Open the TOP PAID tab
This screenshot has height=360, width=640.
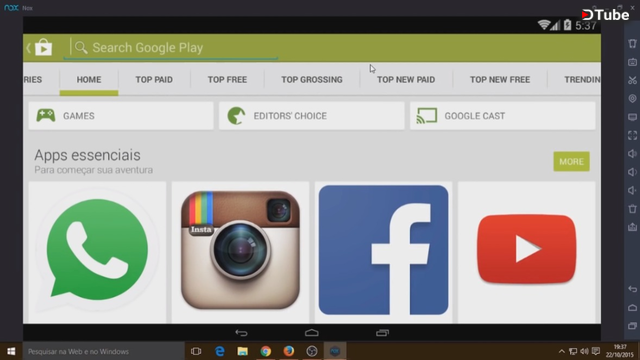point(154,80)
